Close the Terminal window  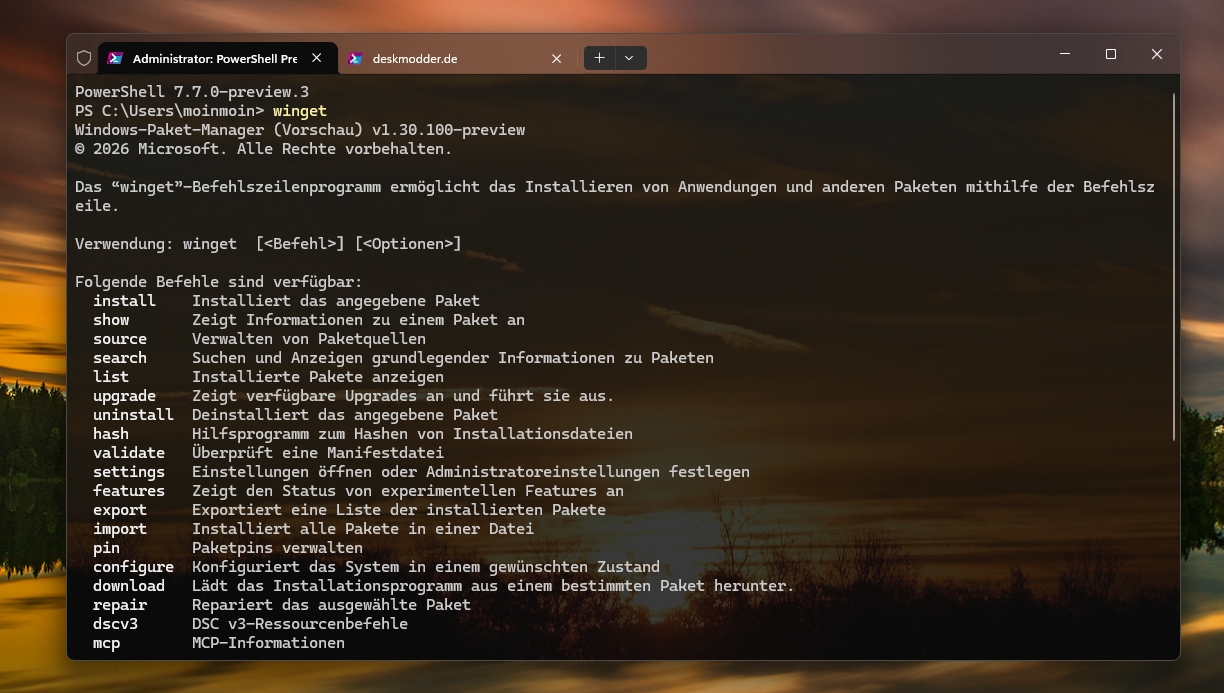click(1156, 54)
